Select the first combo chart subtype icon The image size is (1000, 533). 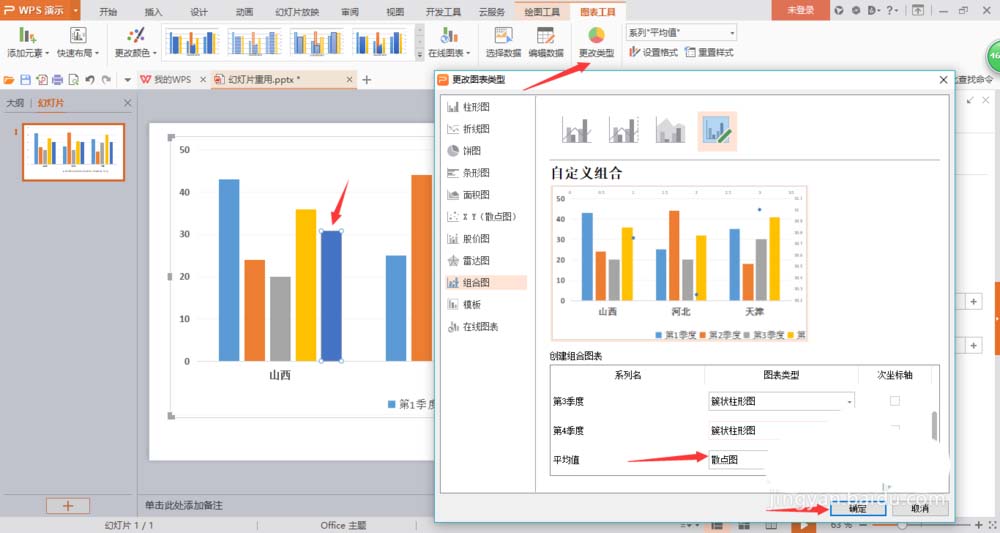tap(577, 130)
